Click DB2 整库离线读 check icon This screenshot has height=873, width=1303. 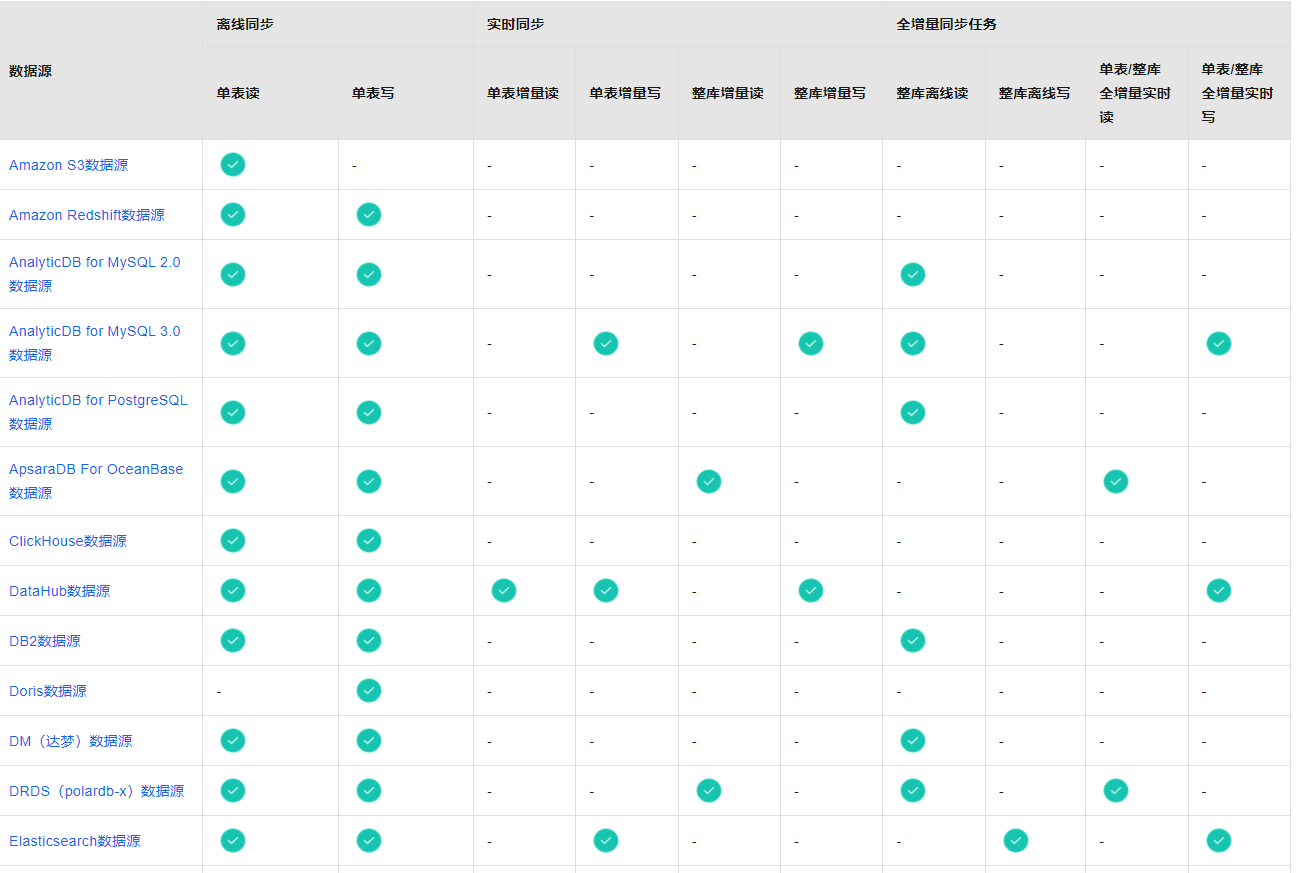click(x=913, y=641)
